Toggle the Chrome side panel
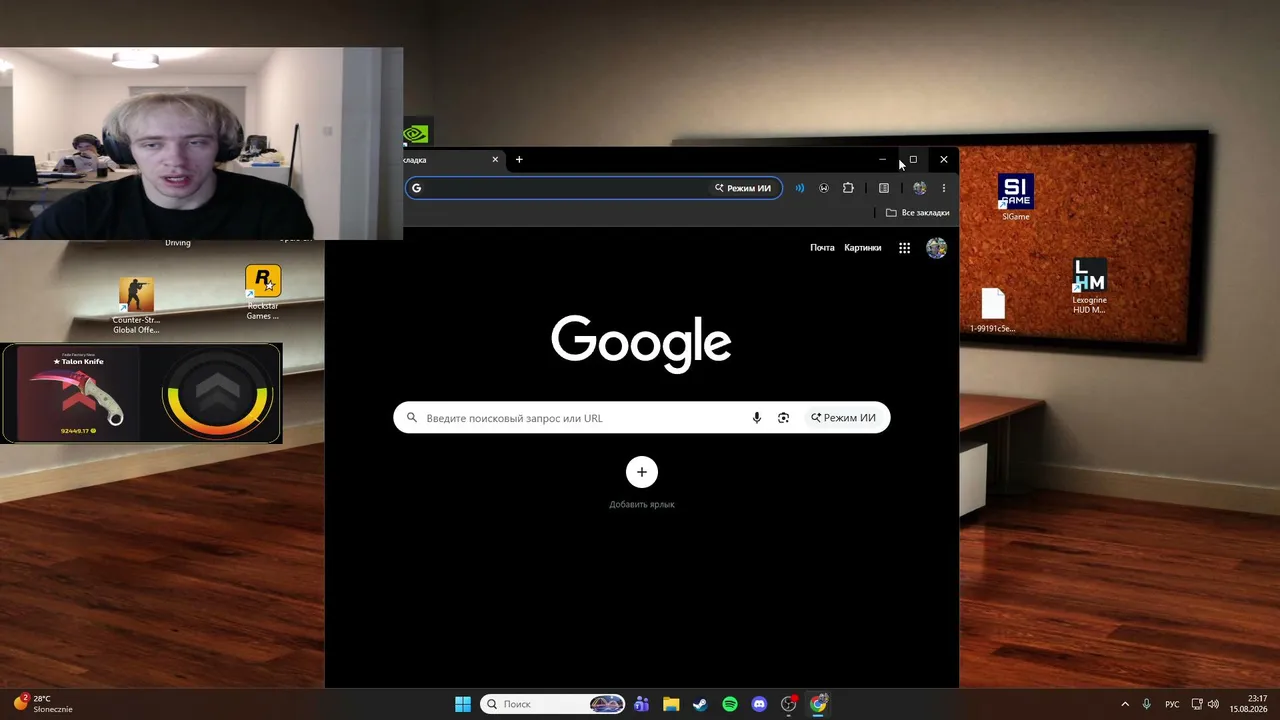Screen dimensions: 1280x720 click(884, 188)
